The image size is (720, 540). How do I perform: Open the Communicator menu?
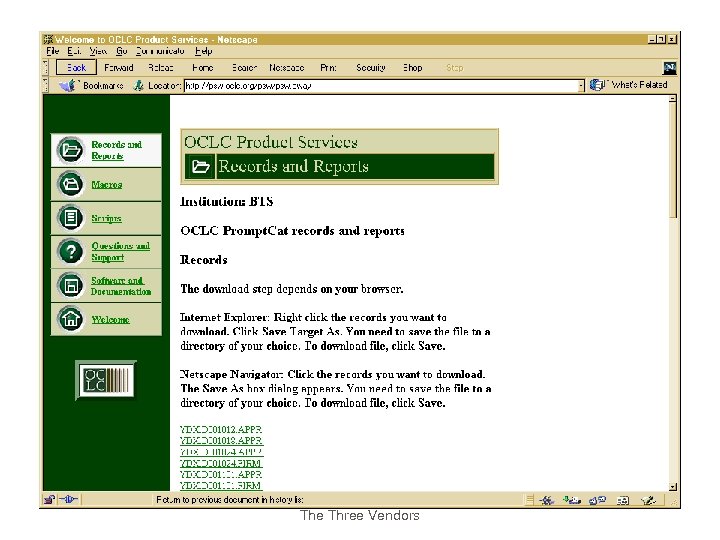click(160, 51)
